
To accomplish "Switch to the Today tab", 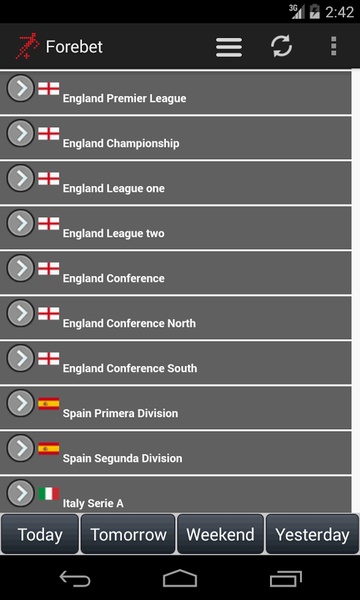I will pos(40,534).
